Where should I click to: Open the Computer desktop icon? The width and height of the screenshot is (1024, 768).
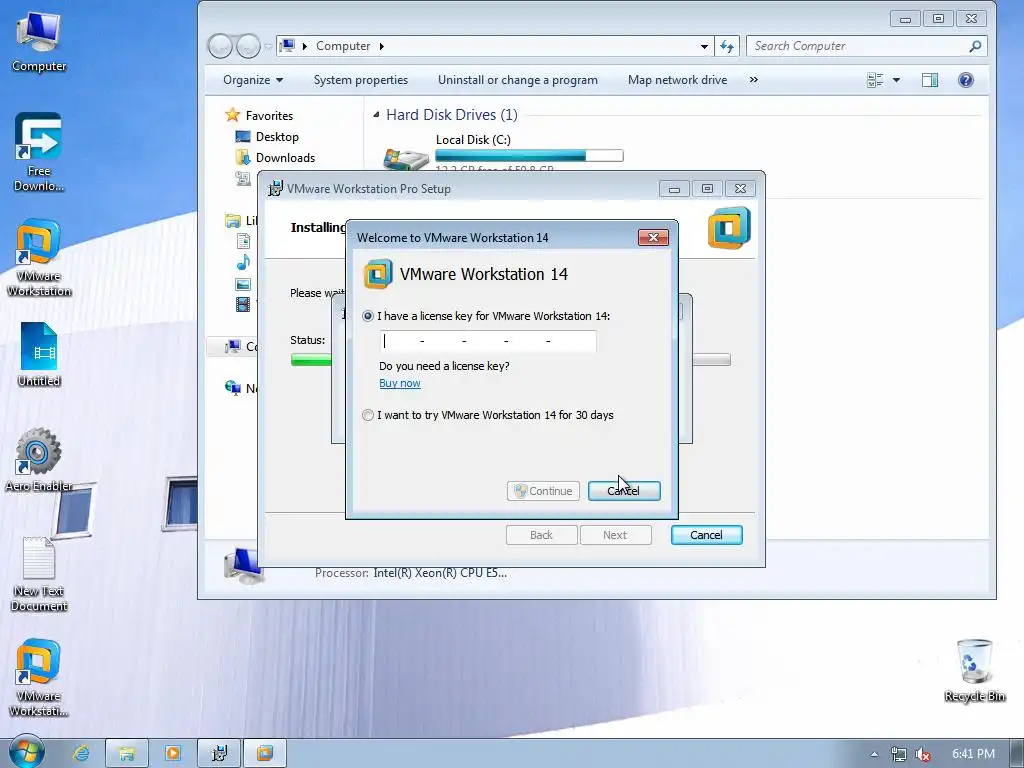(39, 42)
